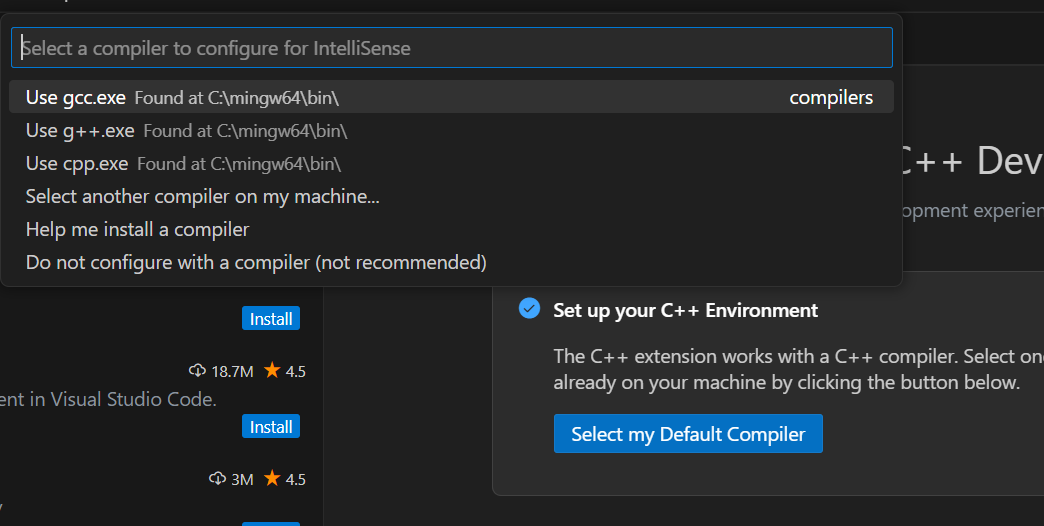The height and width of the screenshot is (526, 1044).
Task: Click the compiler search input field
Action: [x=451, y=47]
